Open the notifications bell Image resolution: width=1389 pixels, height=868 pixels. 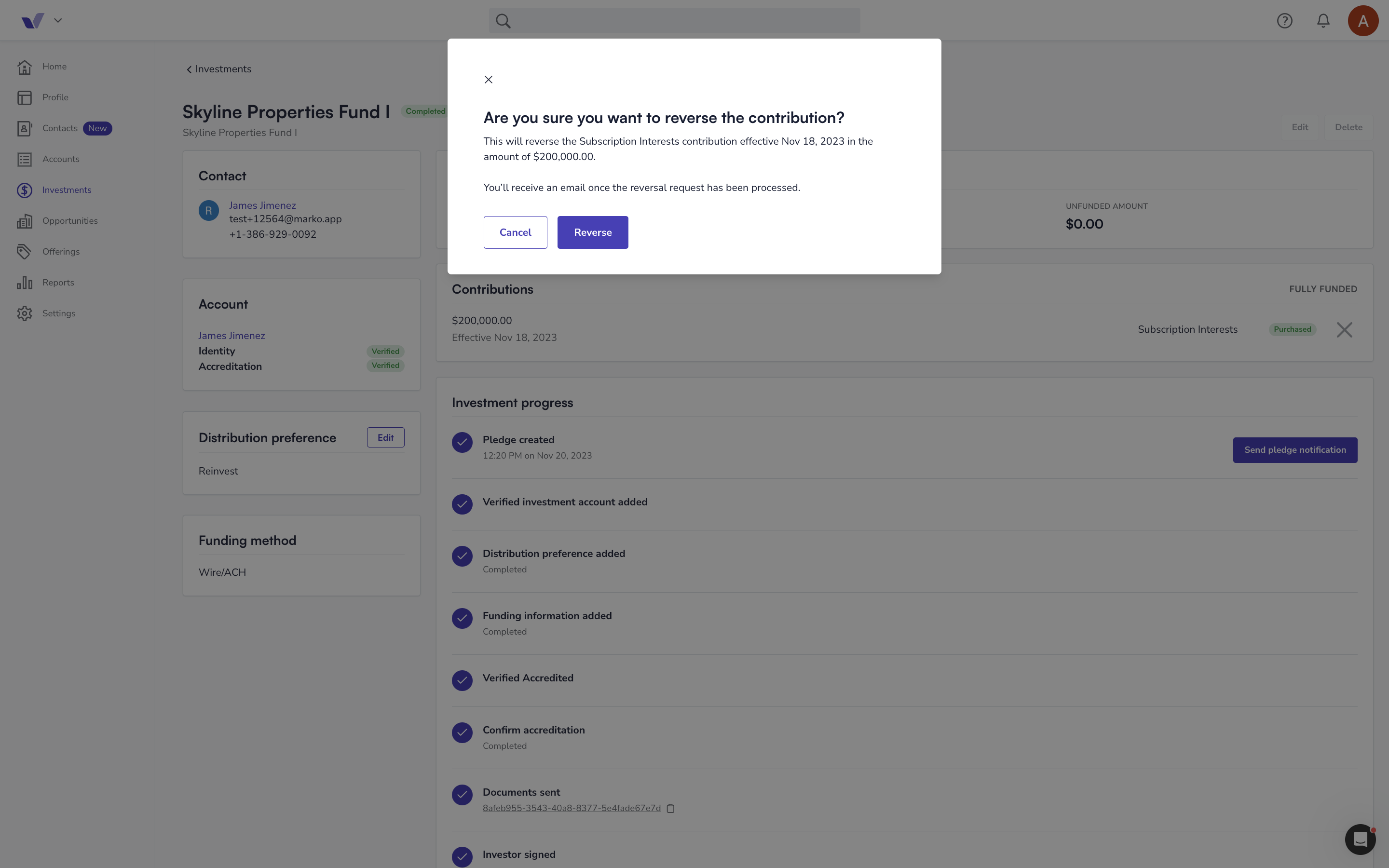tap(1323, 21)
